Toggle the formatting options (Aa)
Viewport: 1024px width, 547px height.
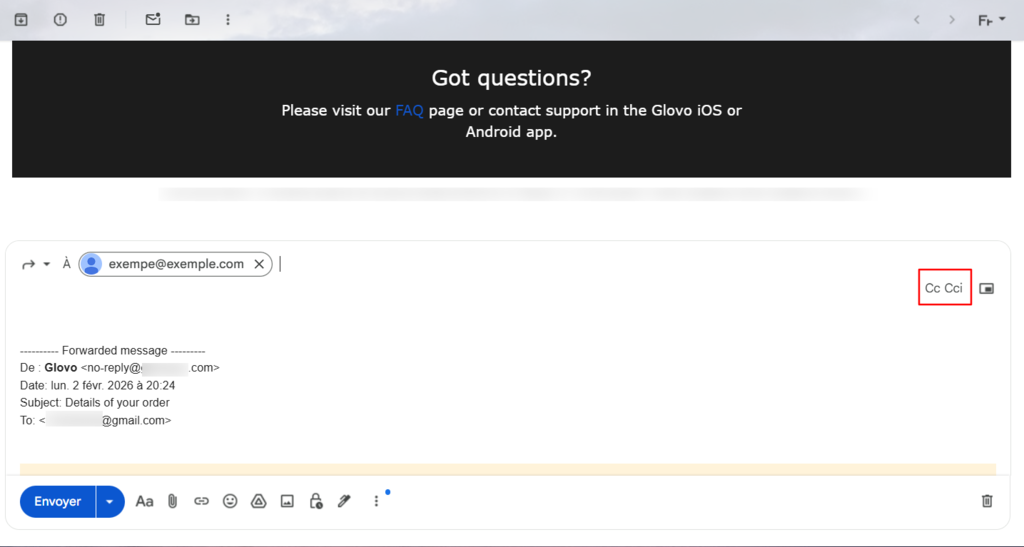coord(144,501)
